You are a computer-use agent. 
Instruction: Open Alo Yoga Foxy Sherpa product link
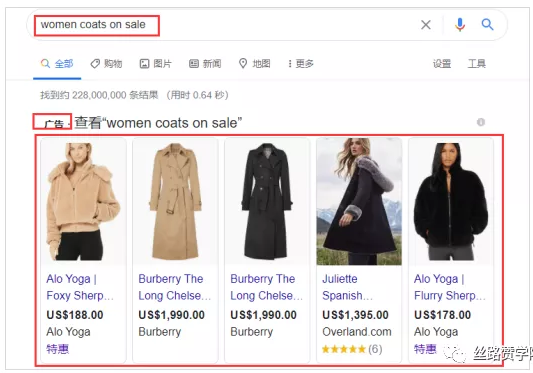pos(80,287)
